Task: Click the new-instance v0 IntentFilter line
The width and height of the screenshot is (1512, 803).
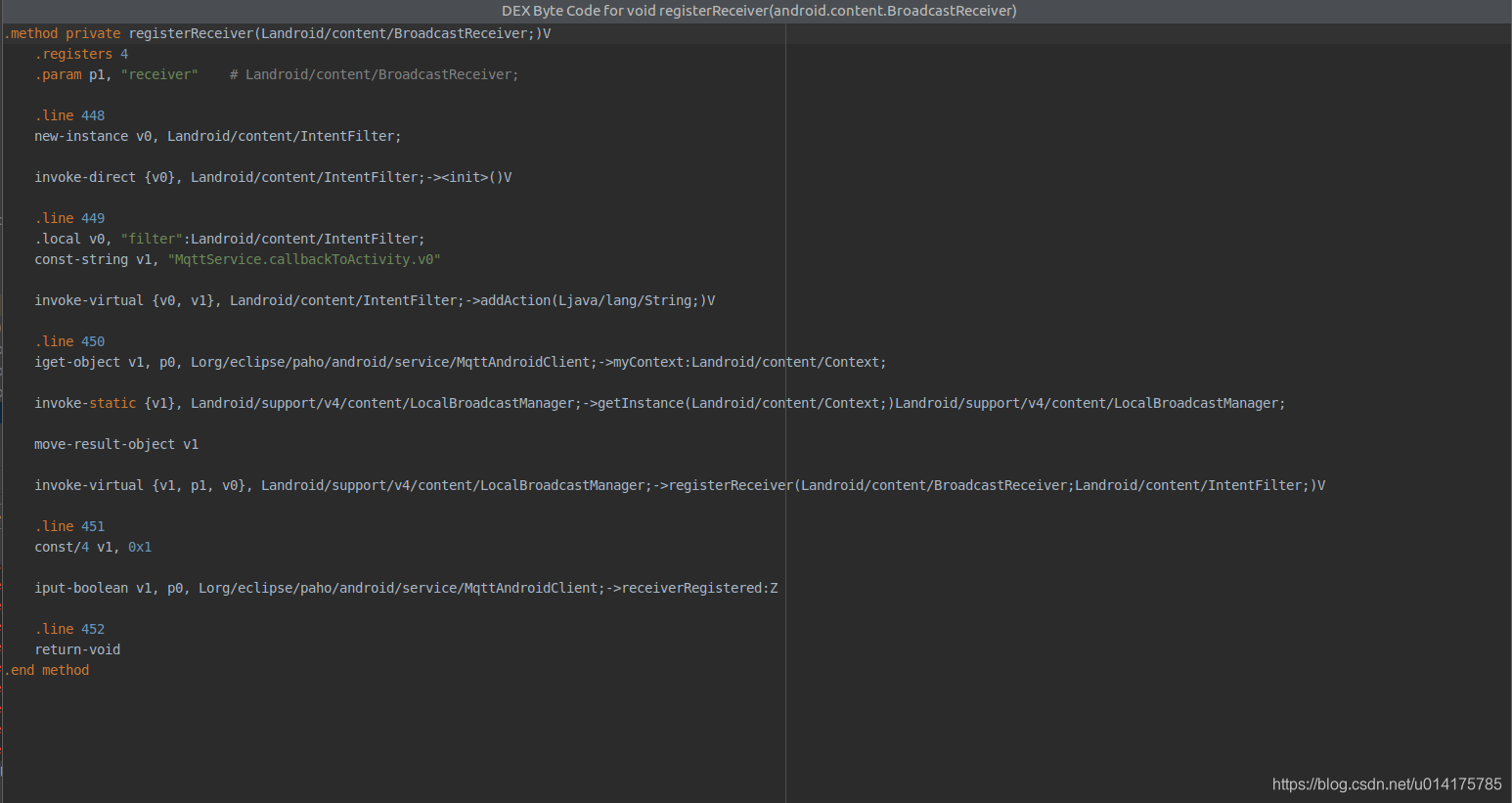Action: pos(218,136)
